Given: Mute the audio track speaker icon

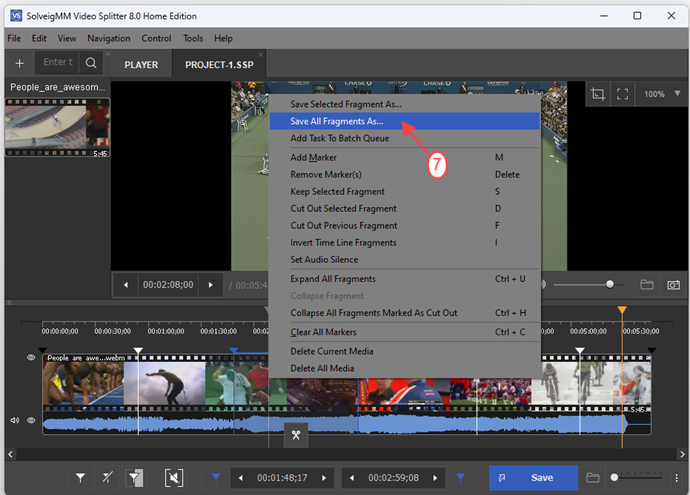Looking at the screenshot, I should (x=15, y=420).
